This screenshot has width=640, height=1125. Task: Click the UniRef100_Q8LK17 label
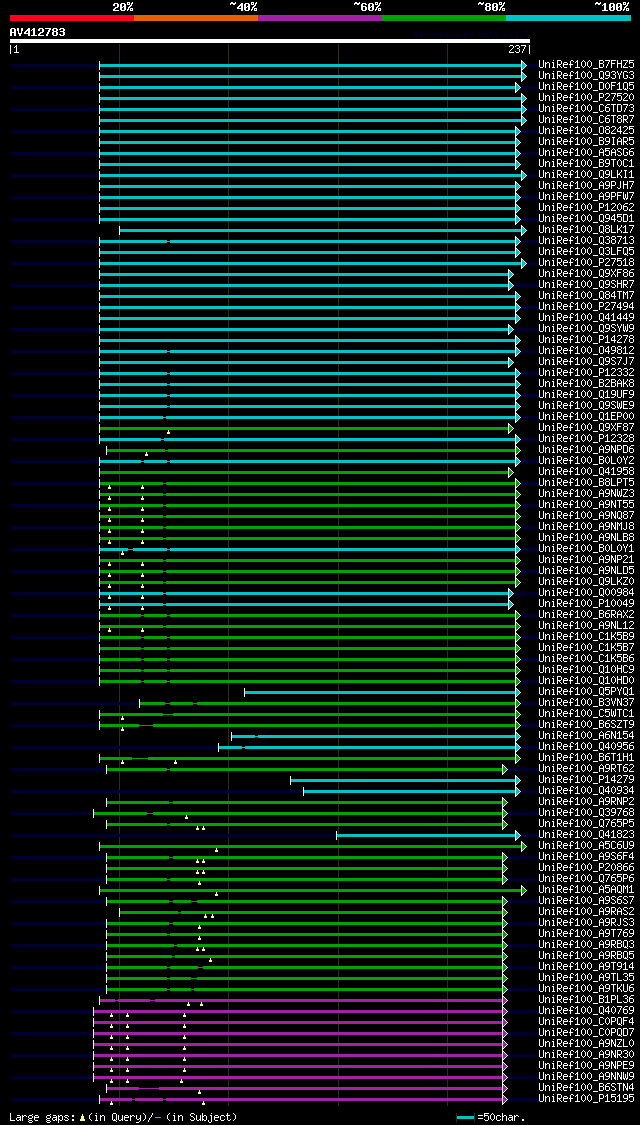point(586,230)
